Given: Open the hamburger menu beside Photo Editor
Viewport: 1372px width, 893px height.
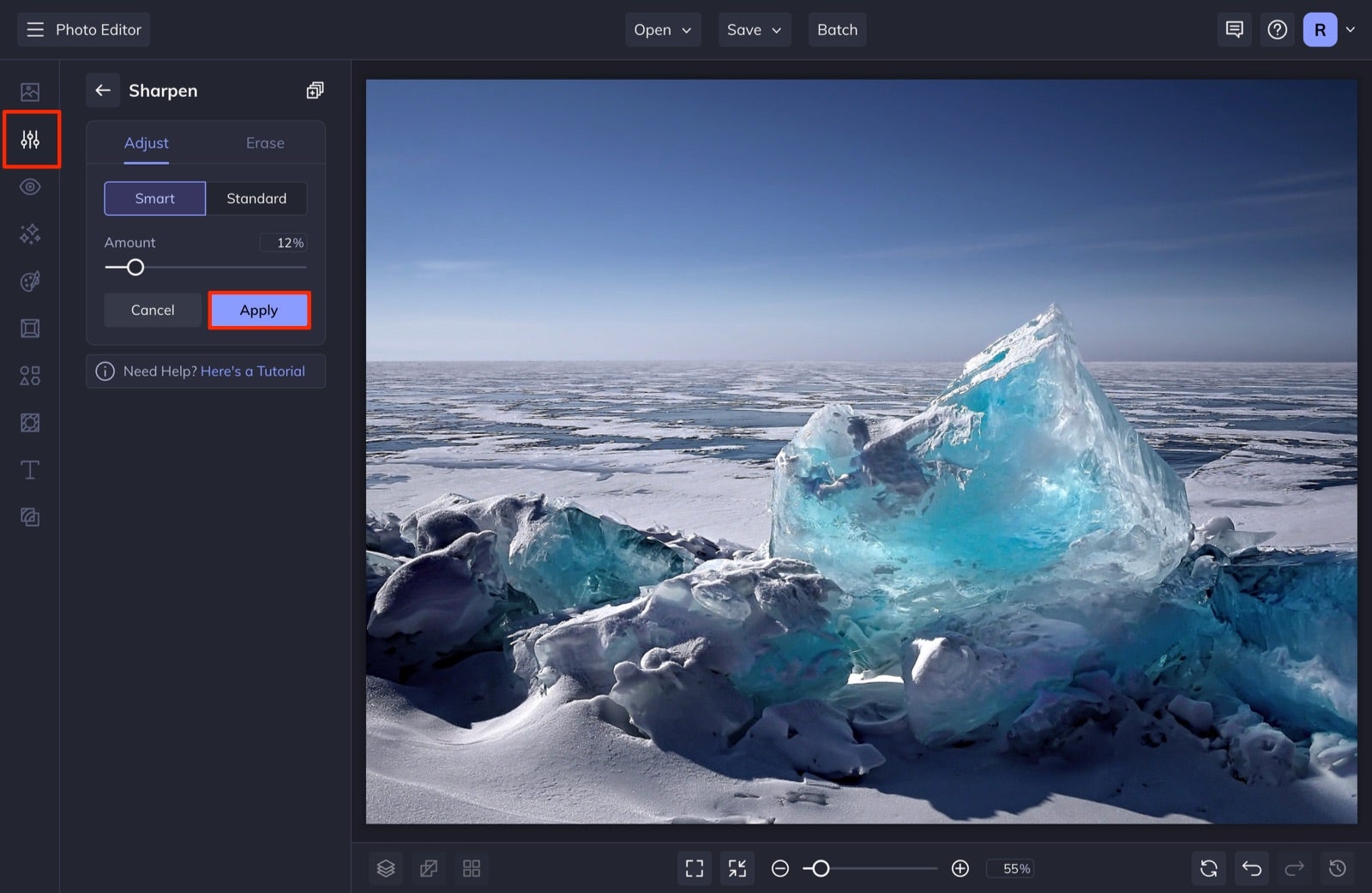Looking at the screenshot, I should coord(34,29).
